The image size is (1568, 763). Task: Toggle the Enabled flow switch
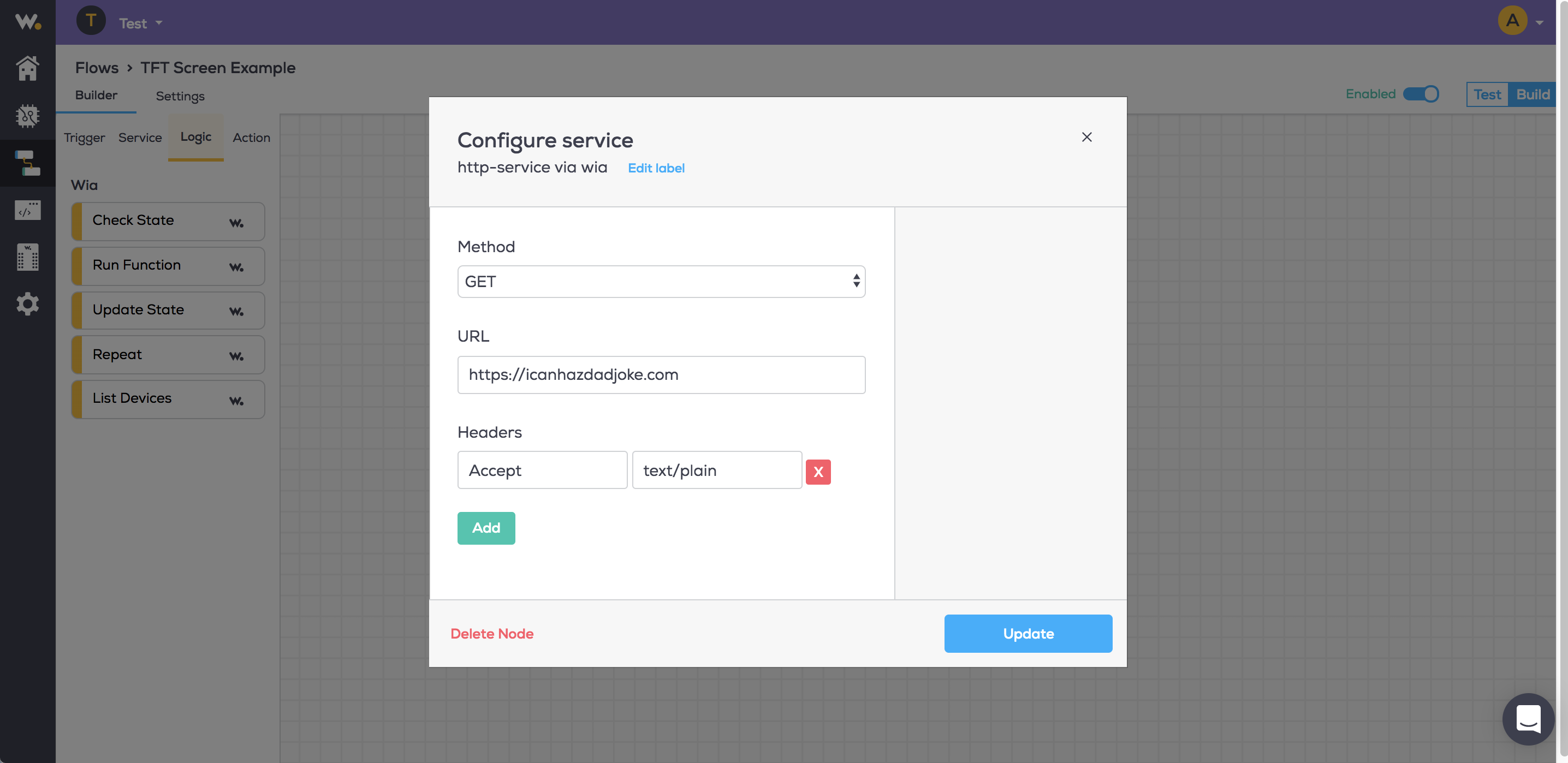point(1421,94)
